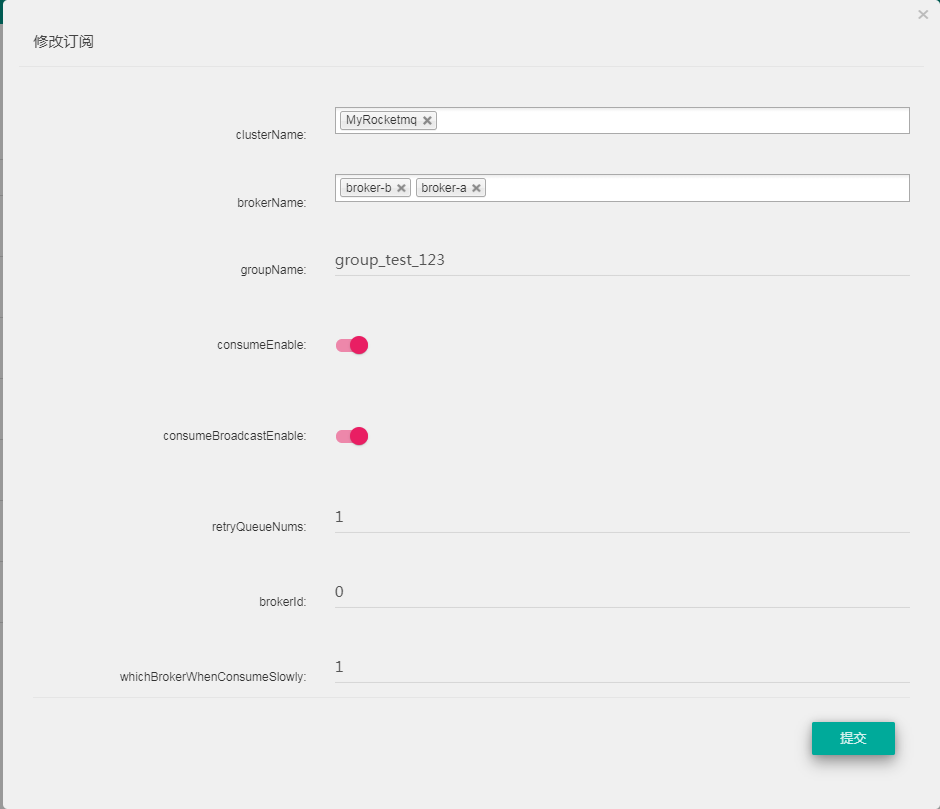The height and width of the screenshot is (809, 940).
Task: Click the 修改订阅 dialog title
Action: (64, 41)
